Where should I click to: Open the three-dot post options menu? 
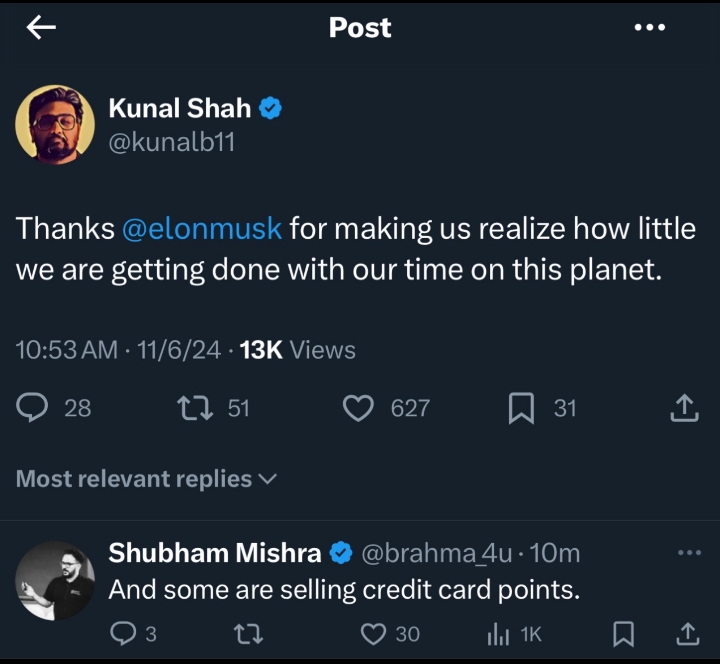point(650,28)
